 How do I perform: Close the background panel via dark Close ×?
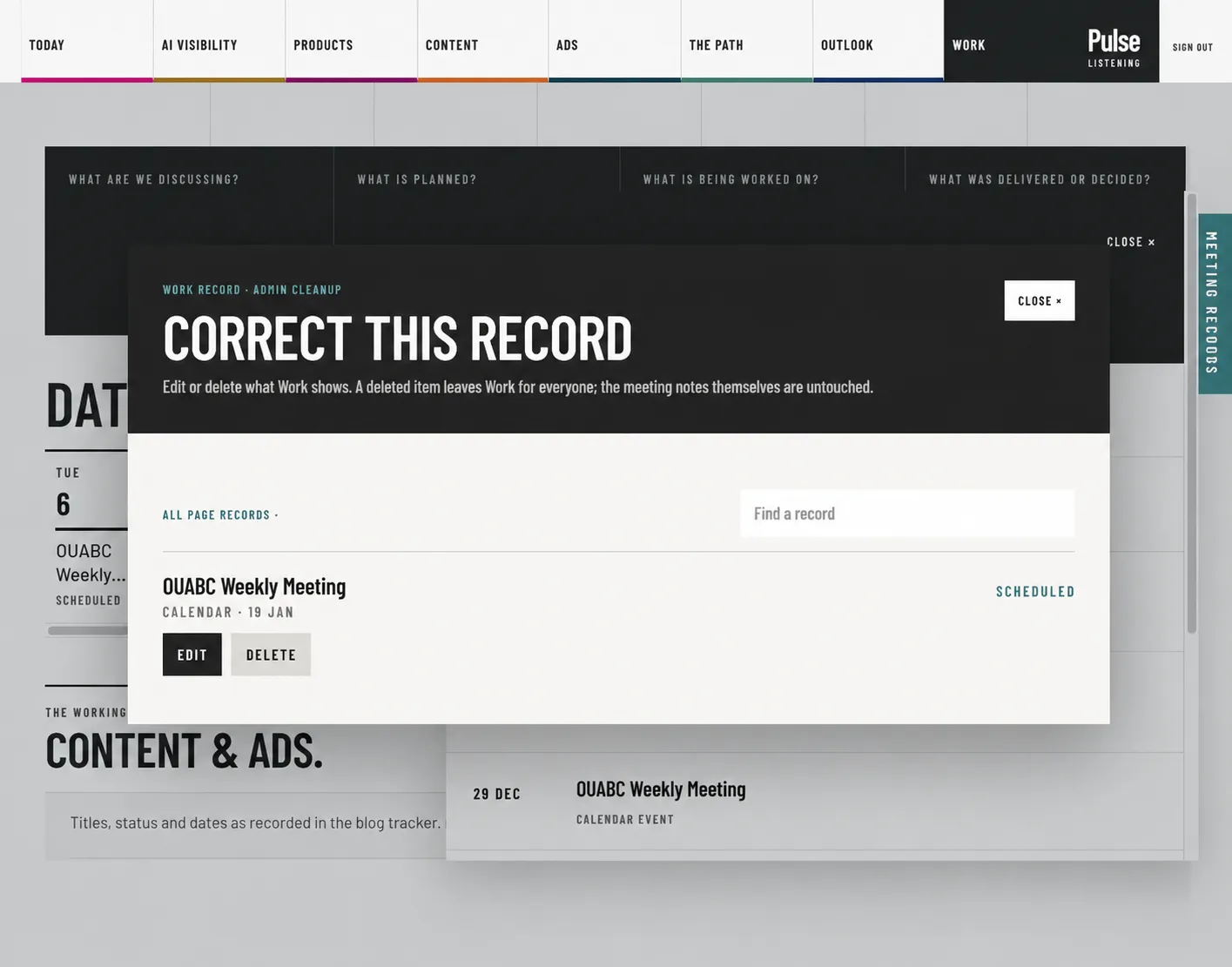tap(1131, 242)
